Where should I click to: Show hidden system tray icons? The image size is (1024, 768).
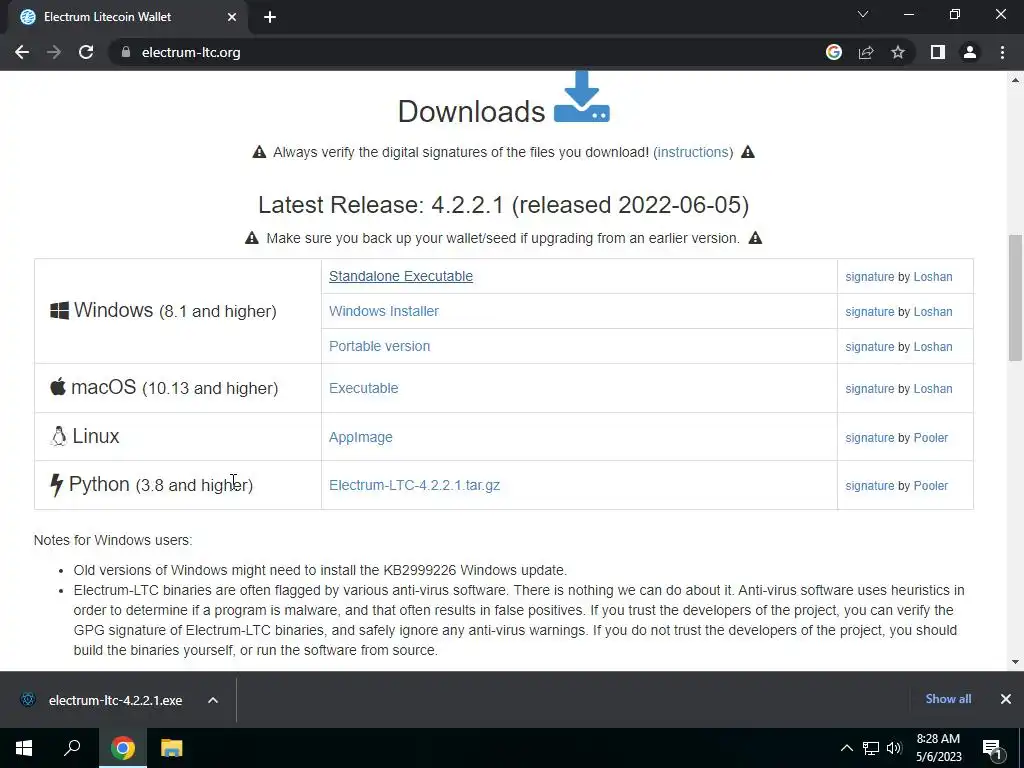coord(846,748)
